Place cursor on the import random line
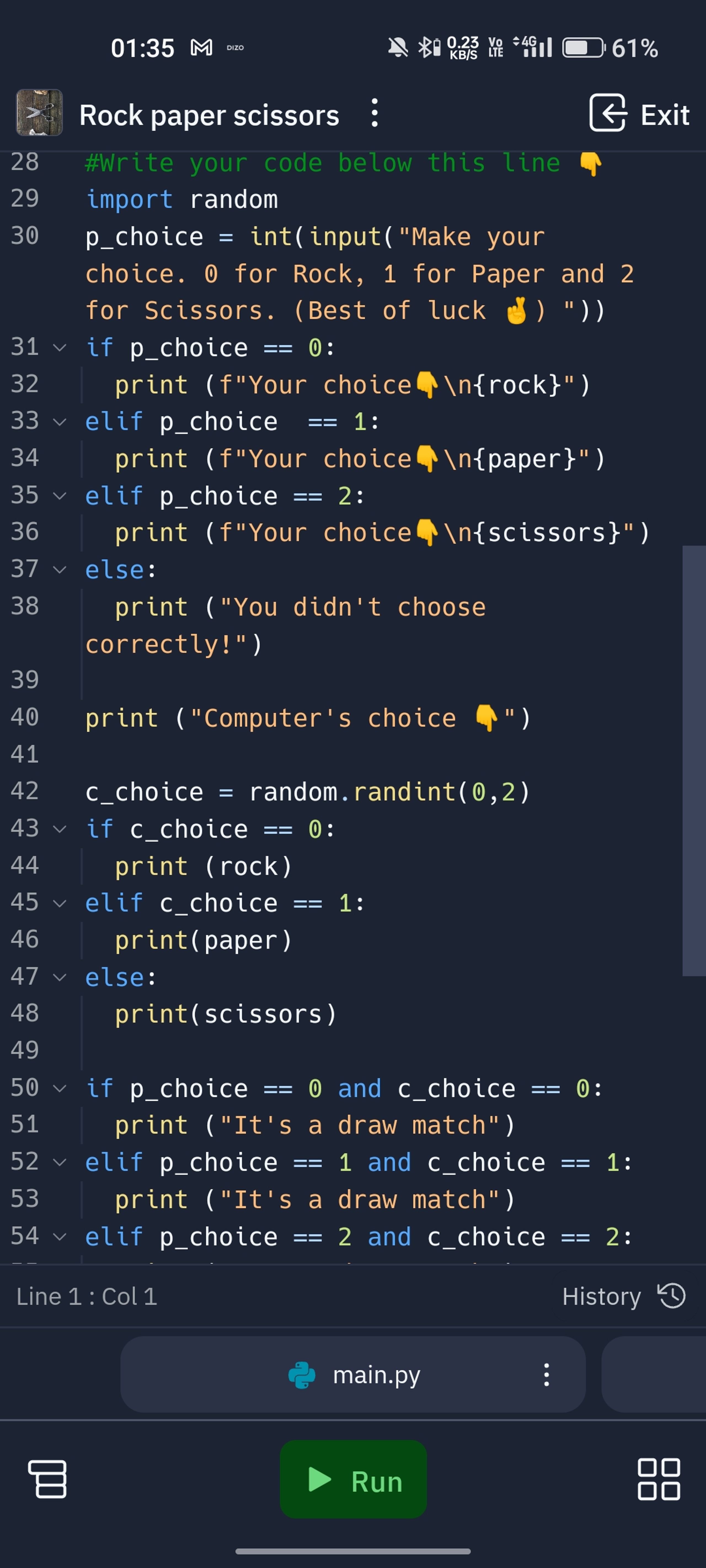The width and height of the screenshot is (706, 1568). 183,200
